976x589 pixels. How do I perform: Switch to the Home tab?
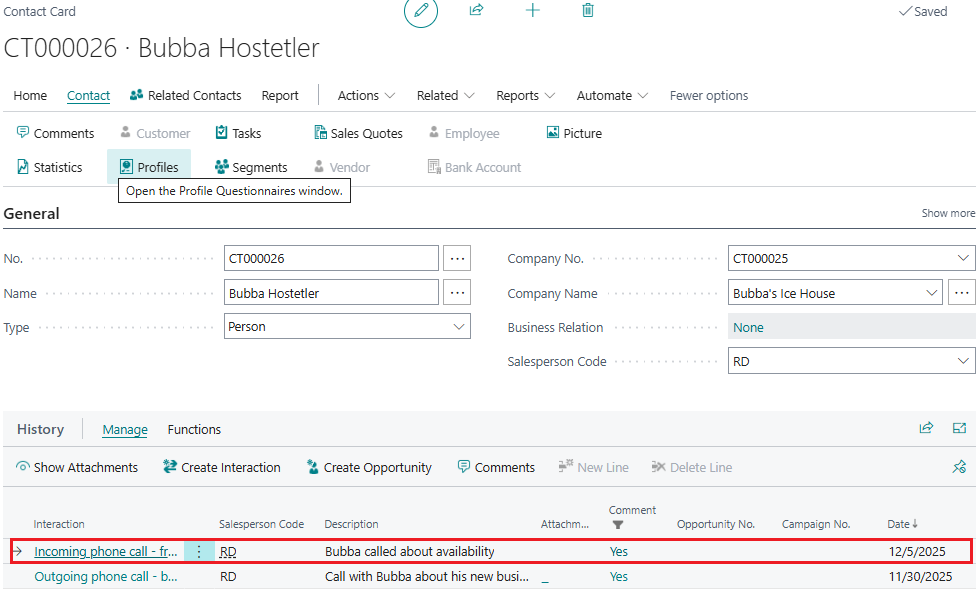tap(30, 96)
